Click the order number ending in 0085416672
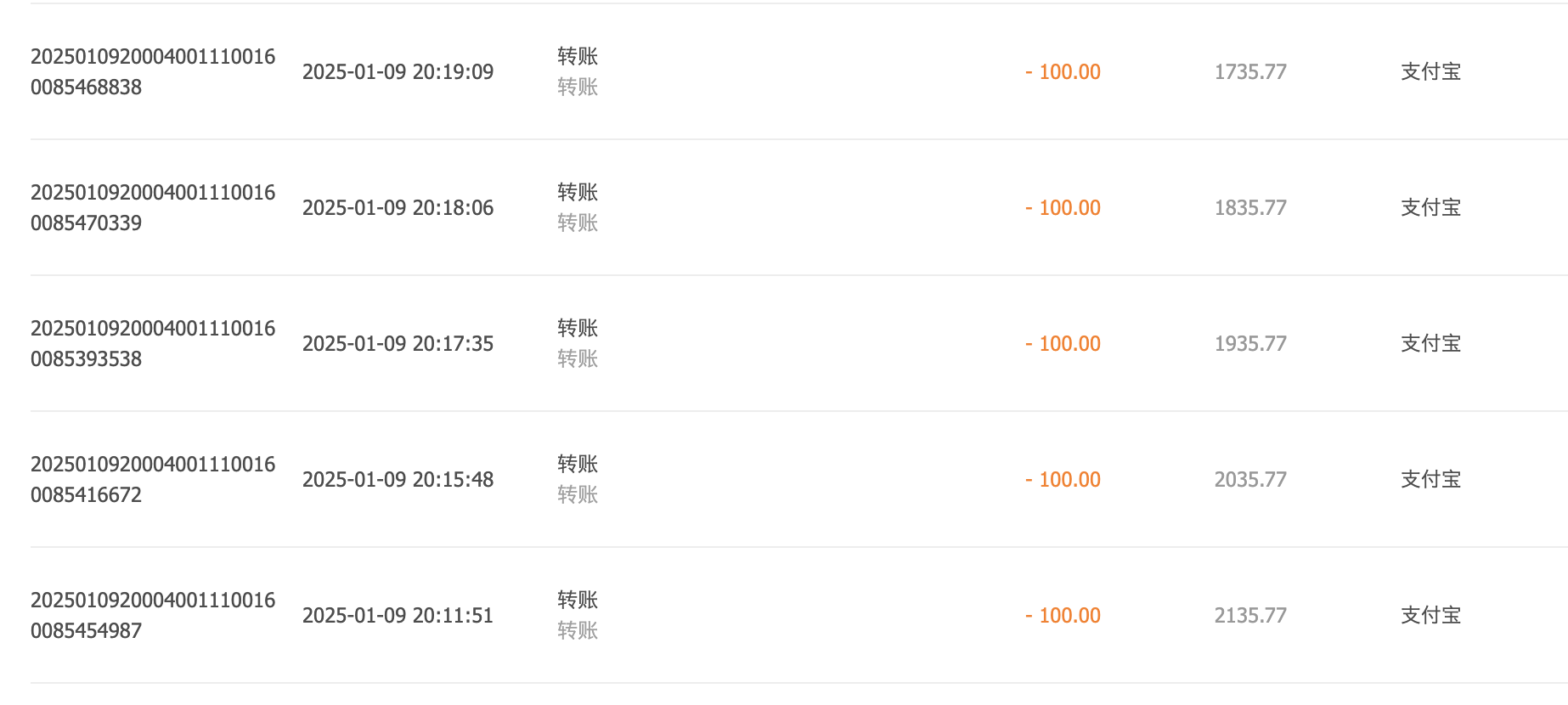Image resolution: width=1568 pixels, height=705 pixels. point(153,479)
